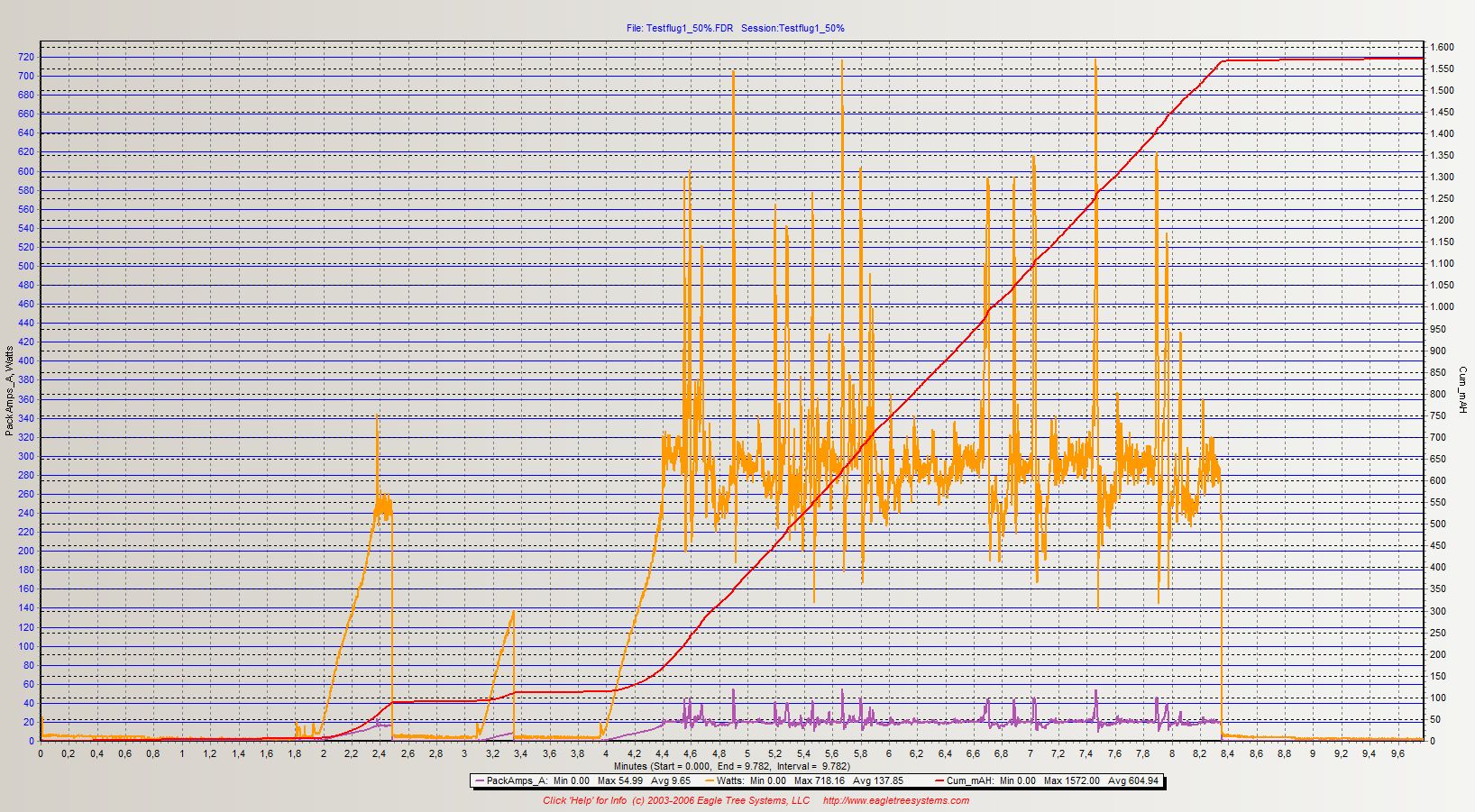The image size is (1475, 812).
Task: Click the '340' tick on left axis
Action: pos(26,418)
